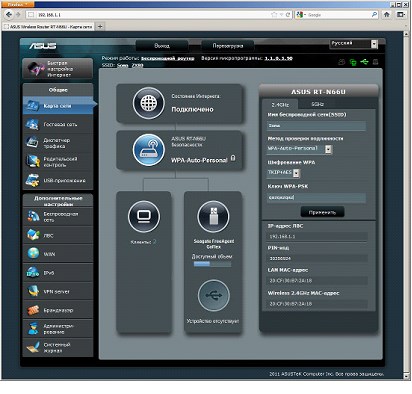Click the page scrollbar up arrow
This screenshot has height=394, width=412.
pyautogui.click(x=406, y=34)
